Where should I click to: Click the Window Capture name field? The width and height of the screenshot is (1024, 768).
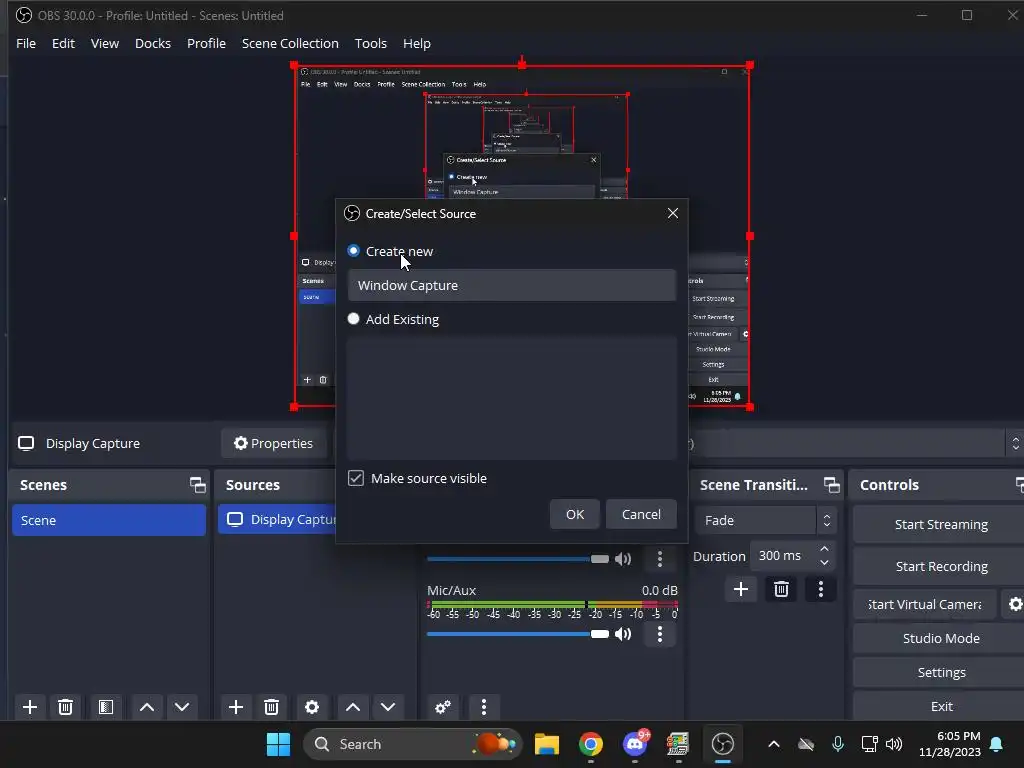[x=512, y=285]
